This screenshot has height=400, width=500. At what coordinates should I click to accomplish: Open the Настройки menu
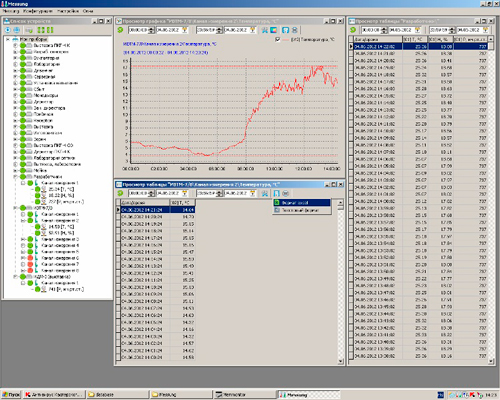[x=68, y=11]
